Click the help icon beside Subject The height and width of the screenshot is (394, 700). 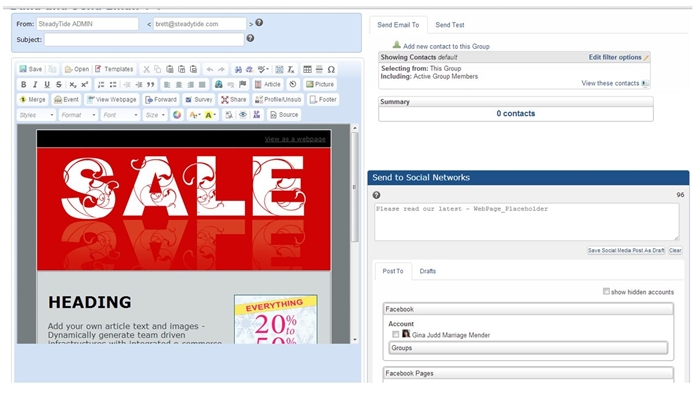coord(250,38)
